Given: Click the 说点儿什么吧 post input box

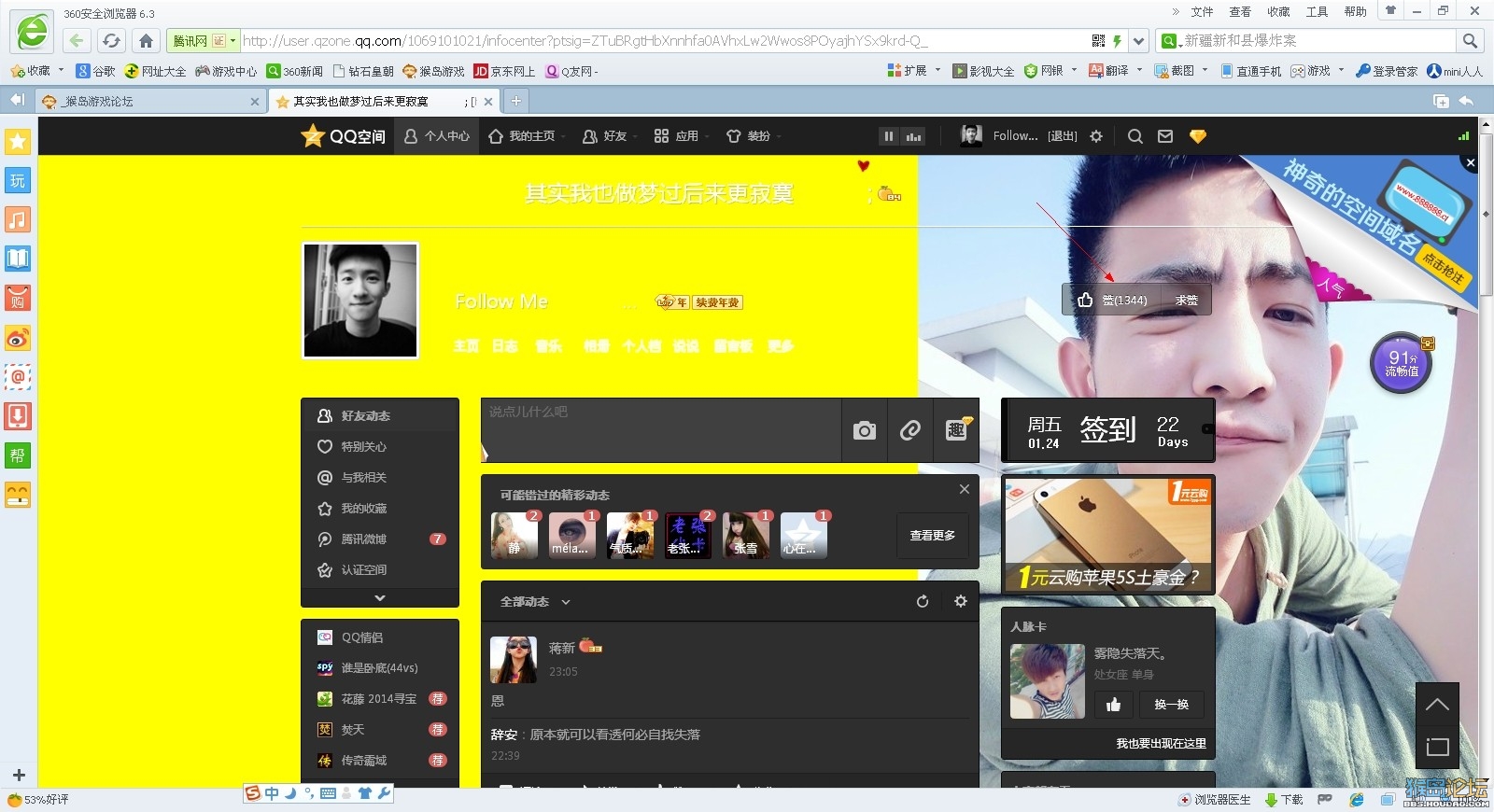Looking at the screenshot, I should click(661, 430).
